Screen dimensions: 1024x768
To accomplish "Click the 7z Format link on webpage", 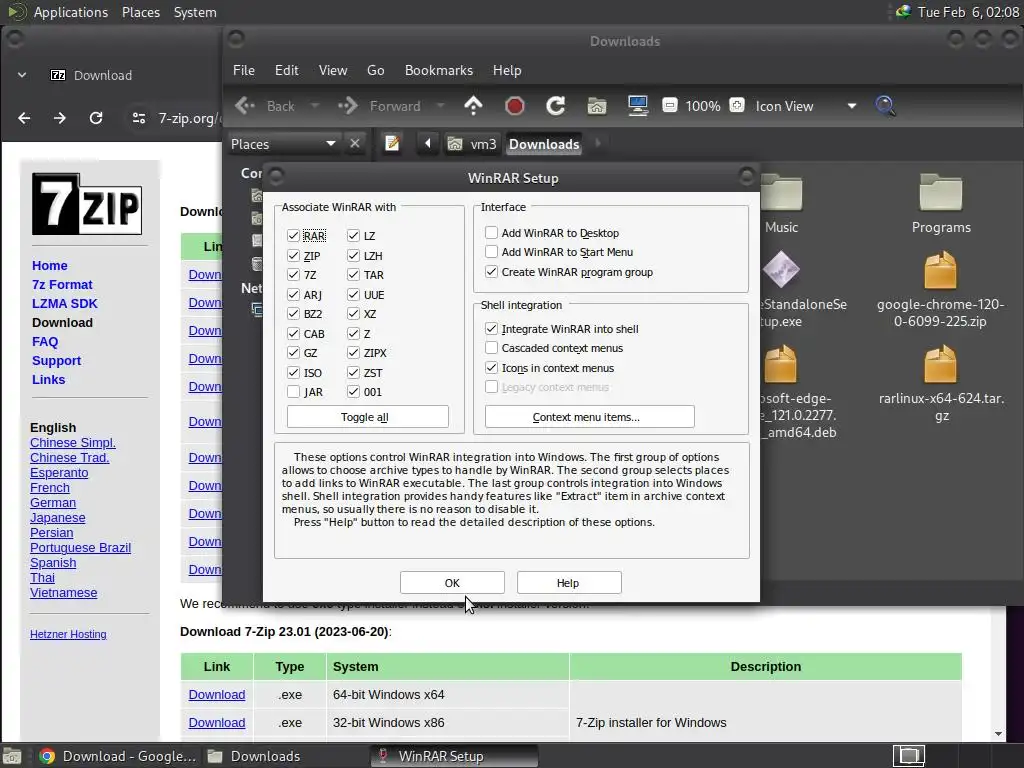I will (x=62, y=284).
